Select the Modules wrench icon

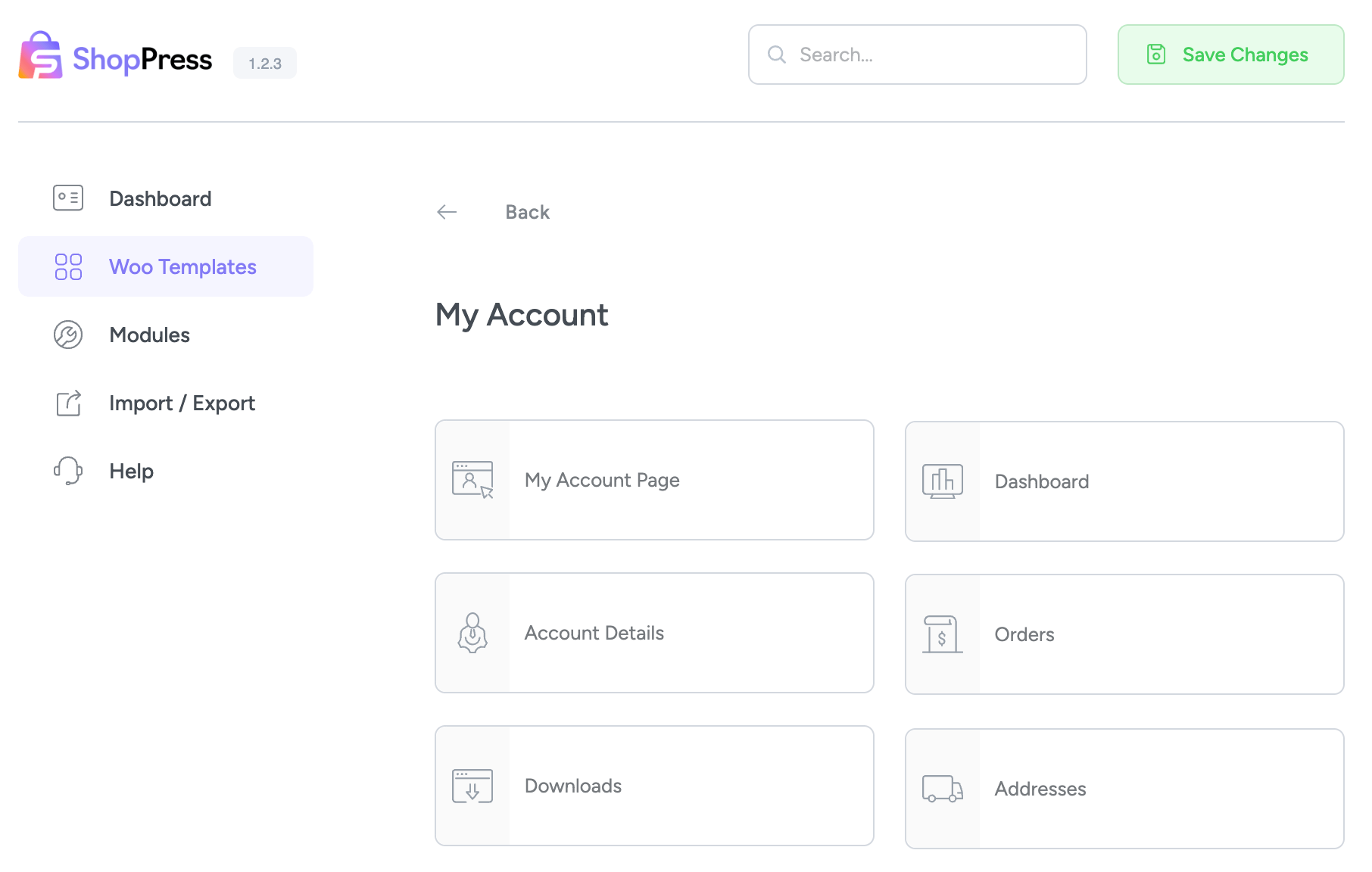67,335
